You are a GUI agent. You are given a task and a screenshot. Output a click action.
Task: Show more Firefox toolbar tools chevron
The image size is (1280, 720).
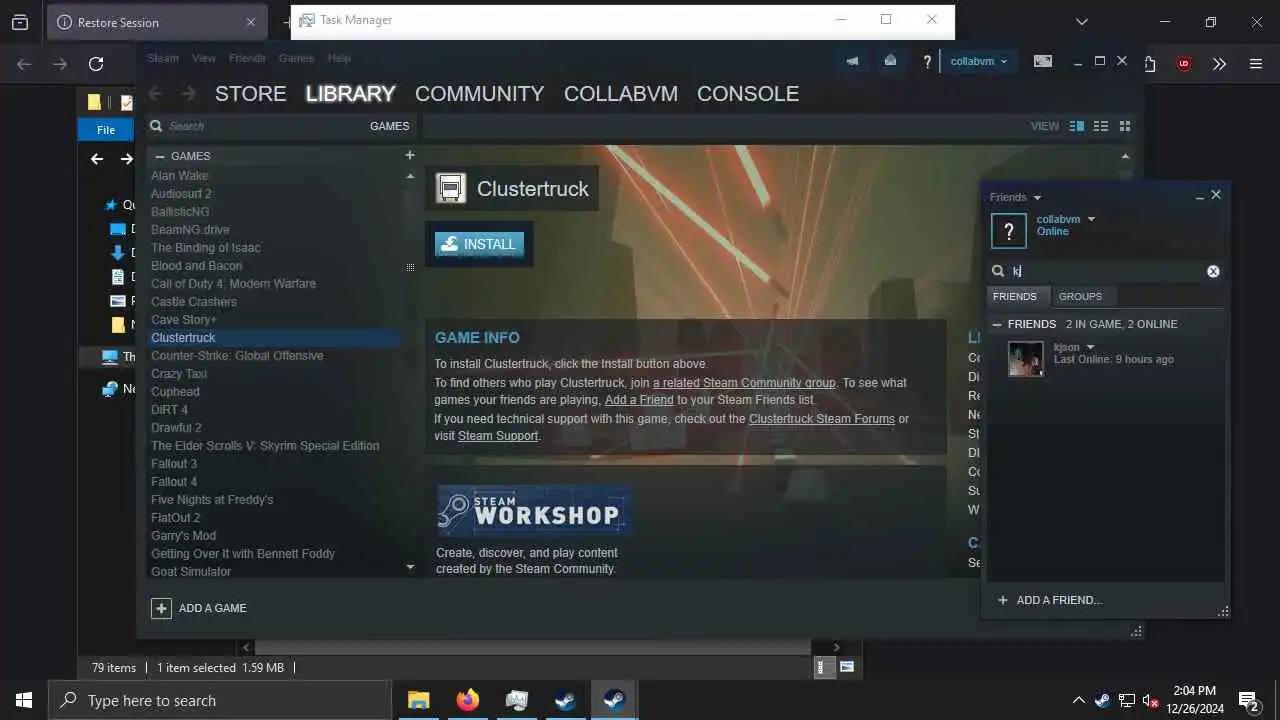[x=1219, y=64]
